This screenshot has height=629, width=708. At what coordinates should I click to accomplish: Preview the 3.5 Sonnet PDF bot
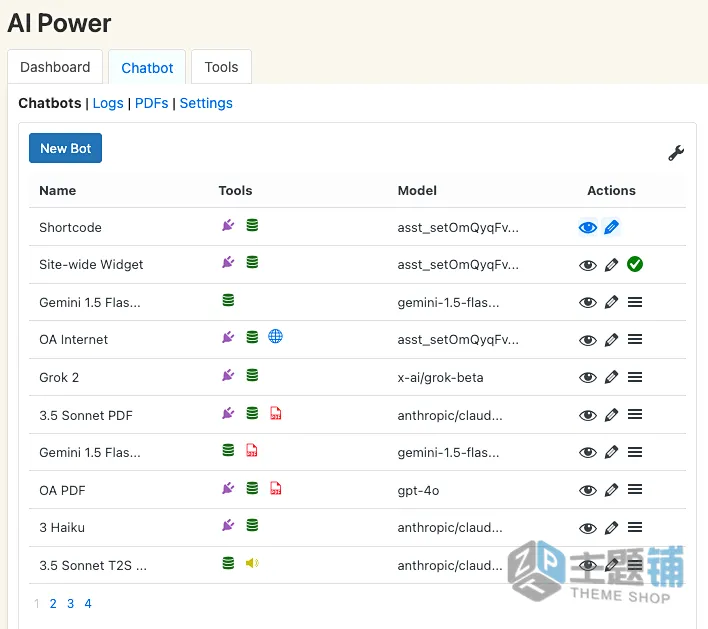pos(587,415)
